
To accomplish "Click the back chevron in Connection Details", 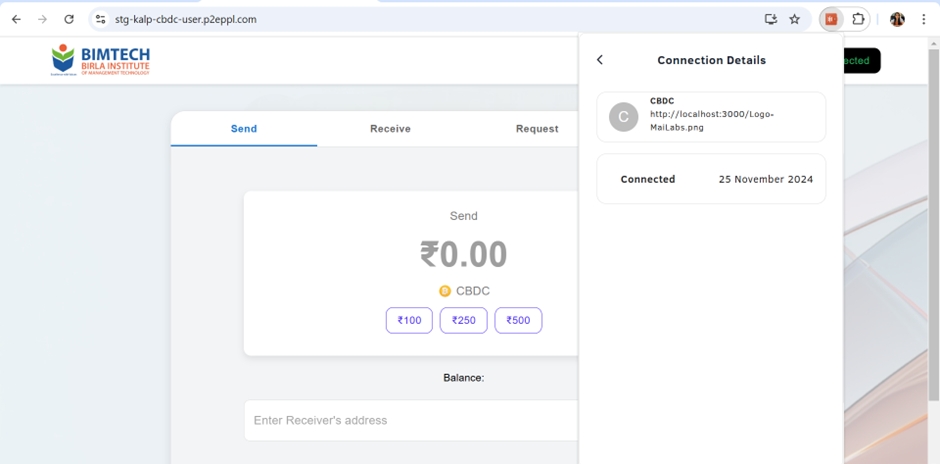I will 600,60.
